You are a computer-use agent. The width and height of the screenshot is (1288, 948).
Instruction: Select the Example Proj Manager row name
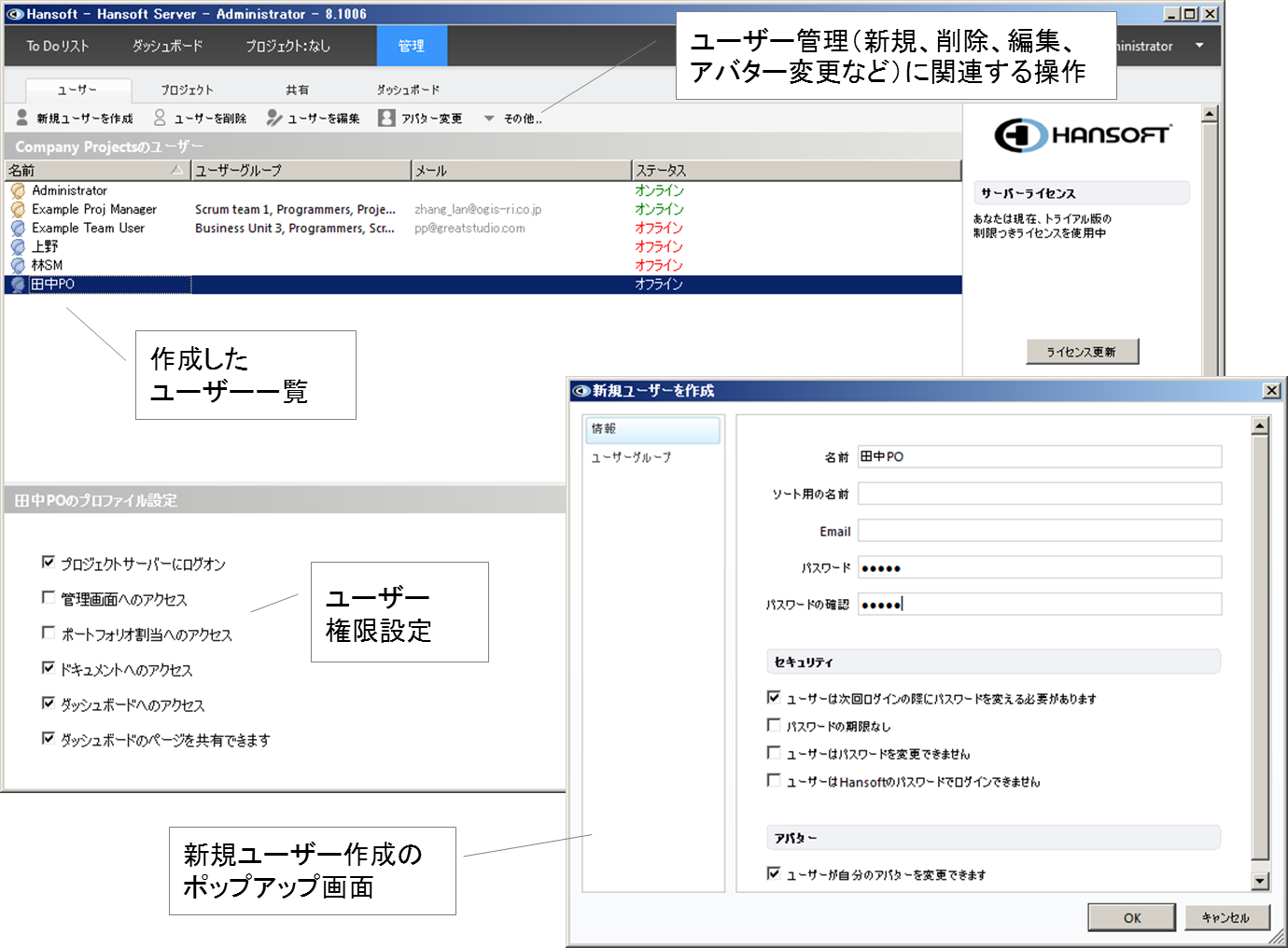tap(94, 209)
